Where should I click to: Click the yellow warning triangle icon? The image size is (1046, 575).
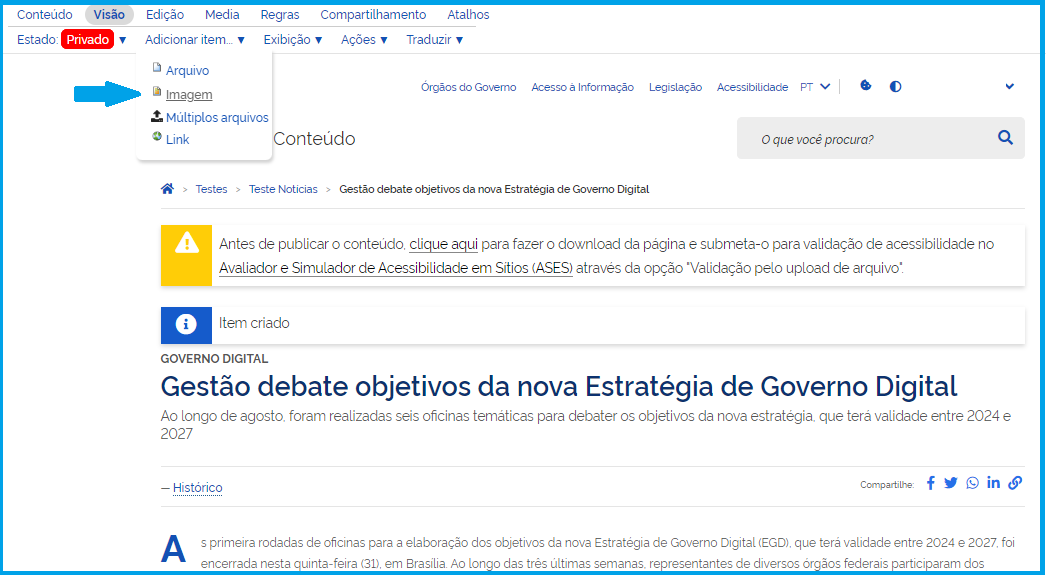pyautogui.click(x=186, y=244)
